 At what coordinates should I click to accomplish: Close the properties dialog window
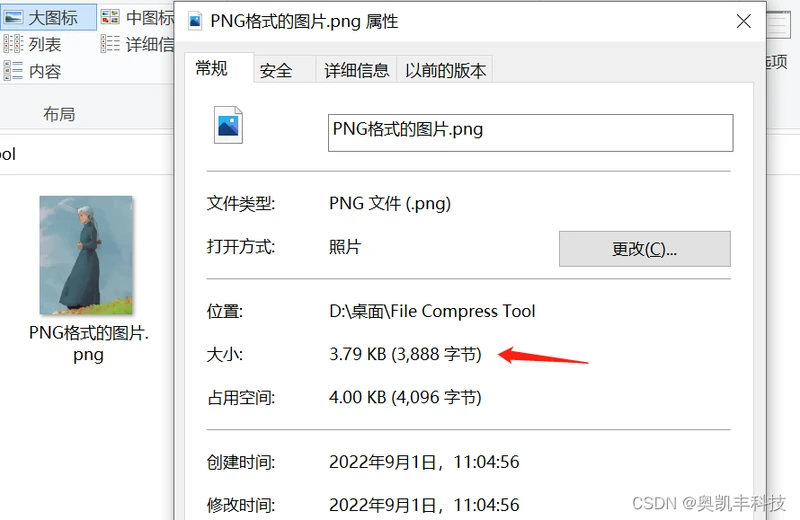tap(743, 21)
